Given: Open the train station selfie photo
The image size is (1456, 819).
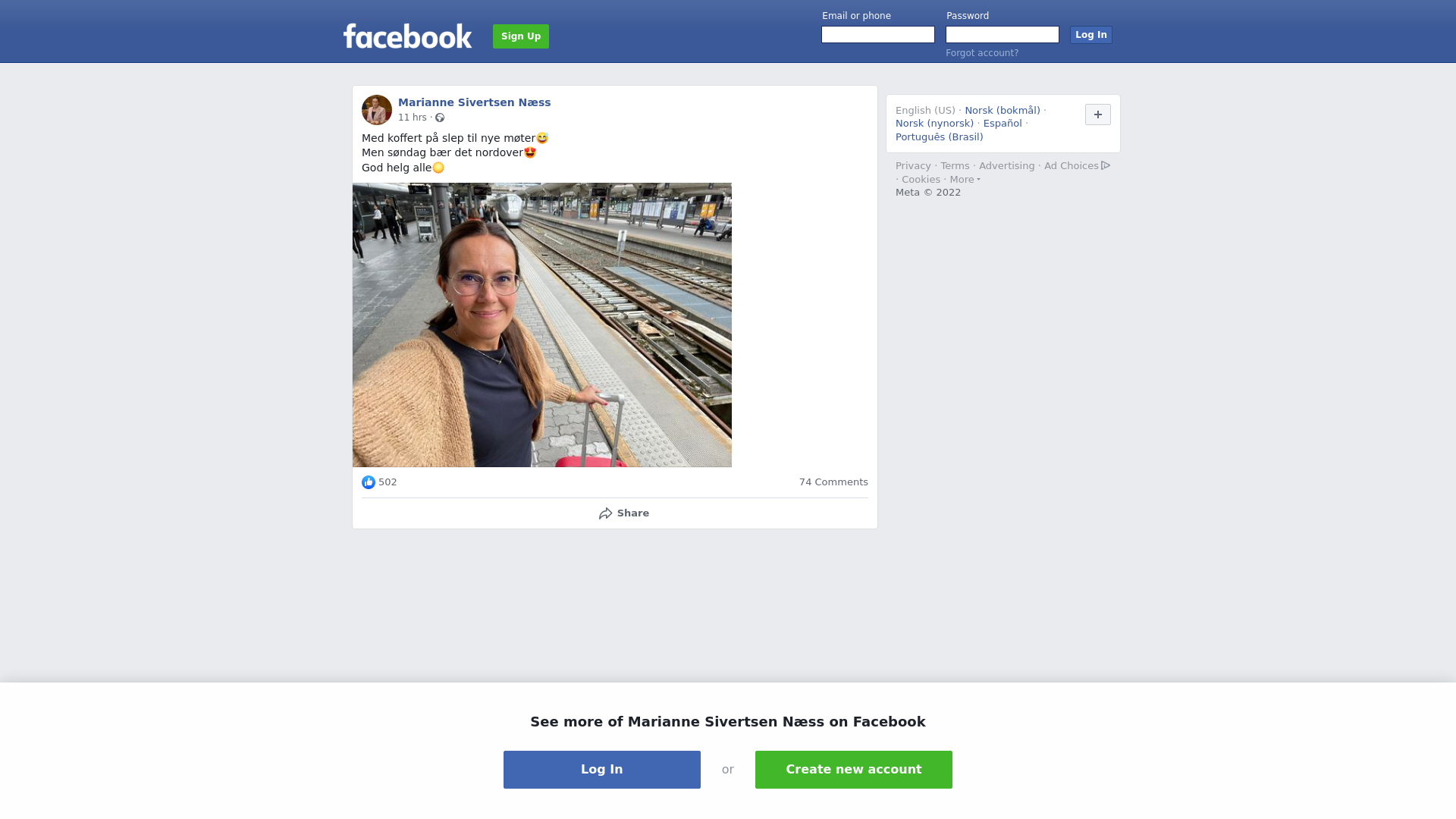Looking at the screenshot, I should 542,325.
